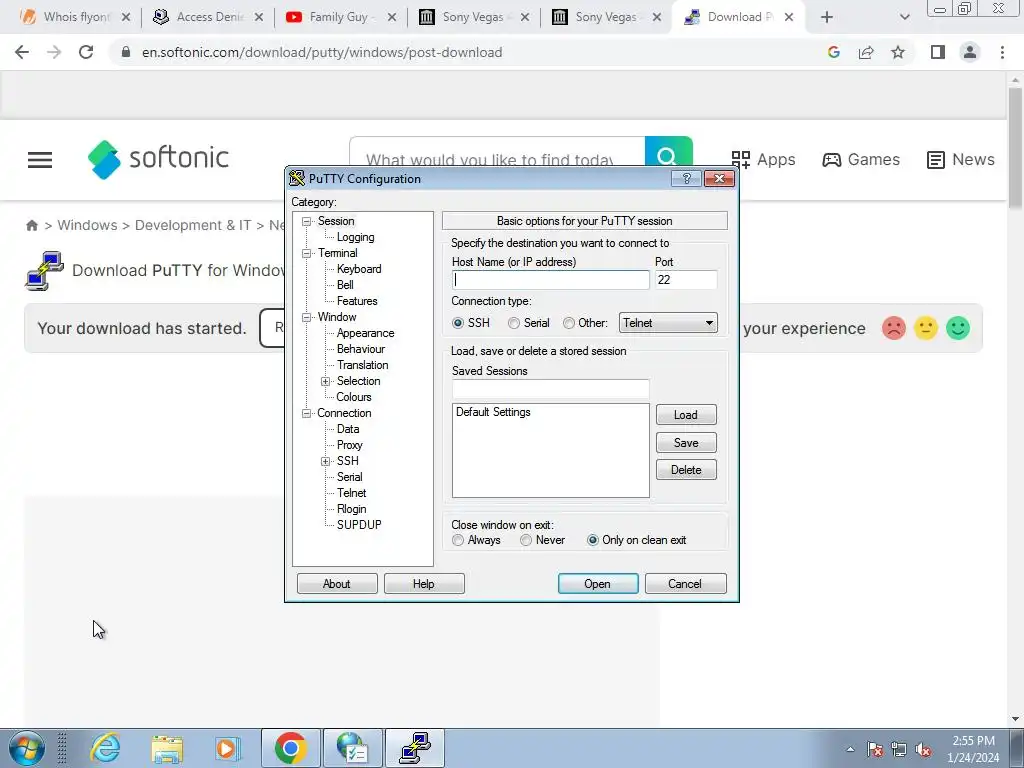The height and width of the screenshot is (768, 1024).
Task: Switch to the first Sony Vegas tab
Action: pyautogui.click(x=473, y=17)
